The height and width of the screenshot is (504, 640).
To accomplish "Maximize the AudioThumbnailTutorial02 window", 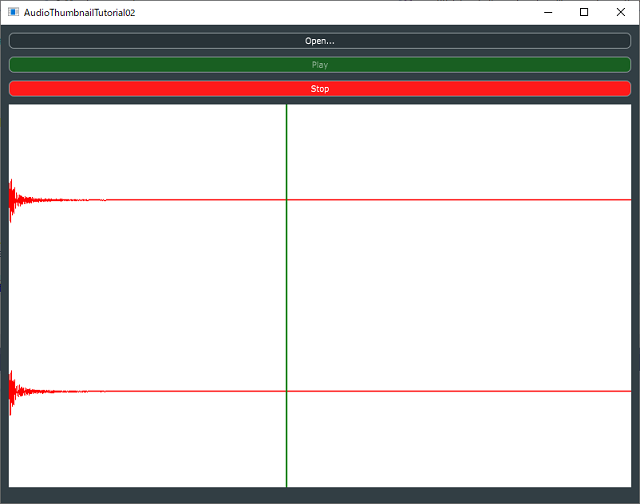I will (584, 12).
